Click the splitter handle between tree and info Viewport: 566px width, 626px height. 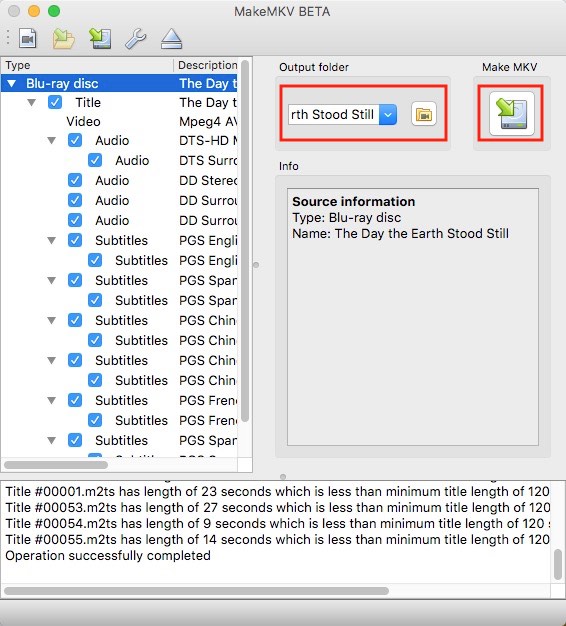(256, 265)
